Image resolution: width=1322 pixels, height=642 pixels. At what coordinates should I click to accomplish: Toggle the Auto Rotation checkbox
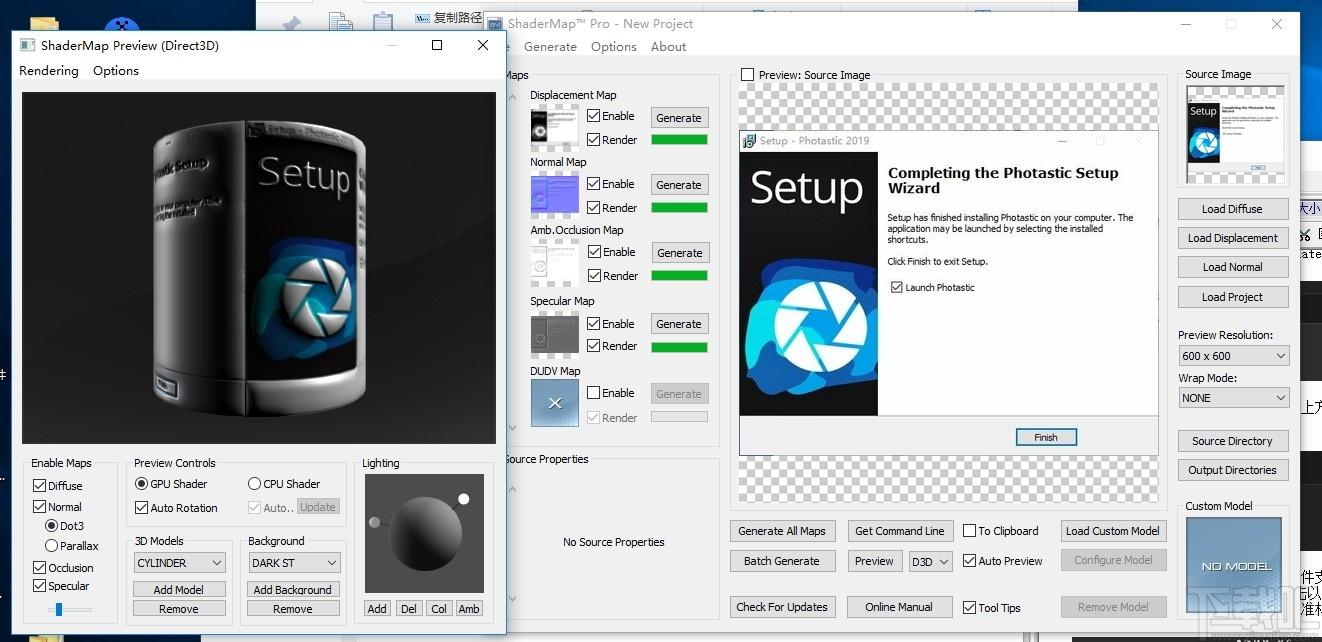coord(141,508)
